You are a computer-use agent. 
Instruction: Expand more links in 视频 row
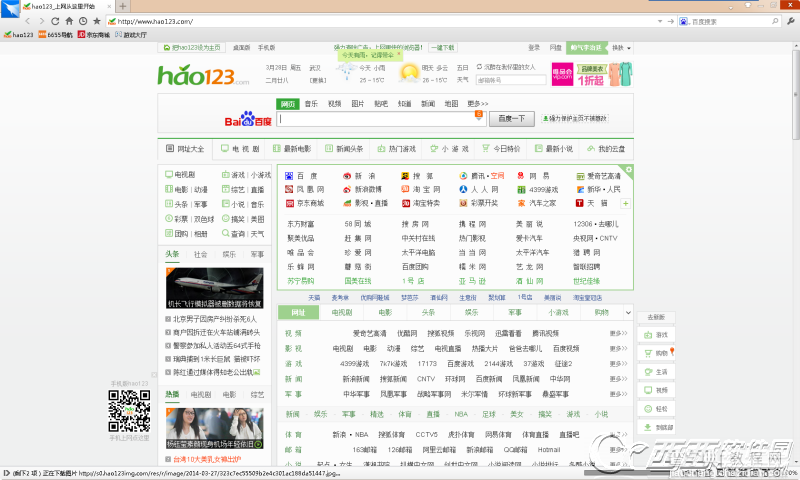[x=618, y=334]
